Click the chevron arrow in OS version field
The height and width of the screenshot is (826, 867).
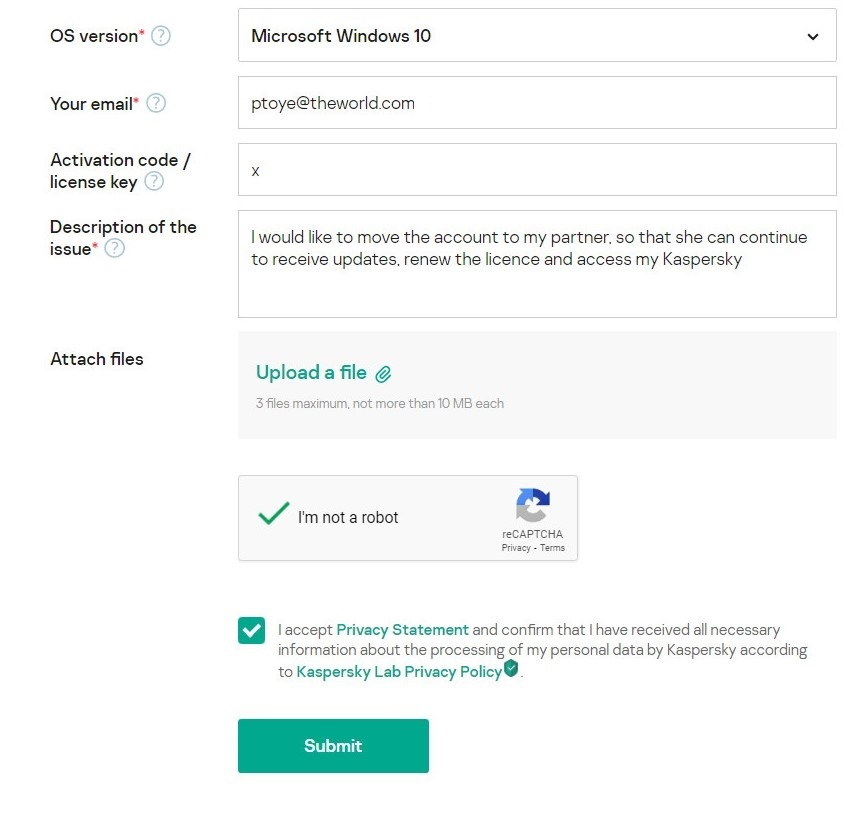pos(812,37)
